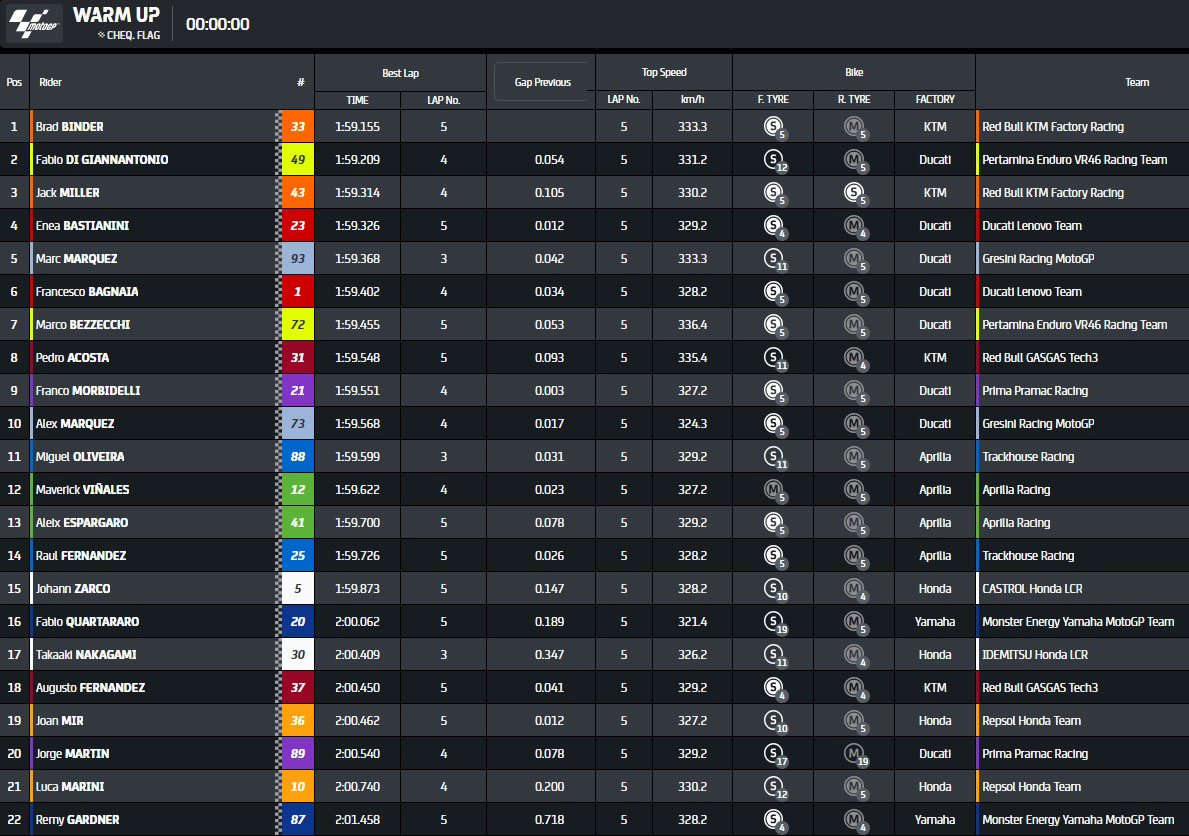Click Marc Marquez's front tyre icon
1189x836 pixels.
coord(773,259)
